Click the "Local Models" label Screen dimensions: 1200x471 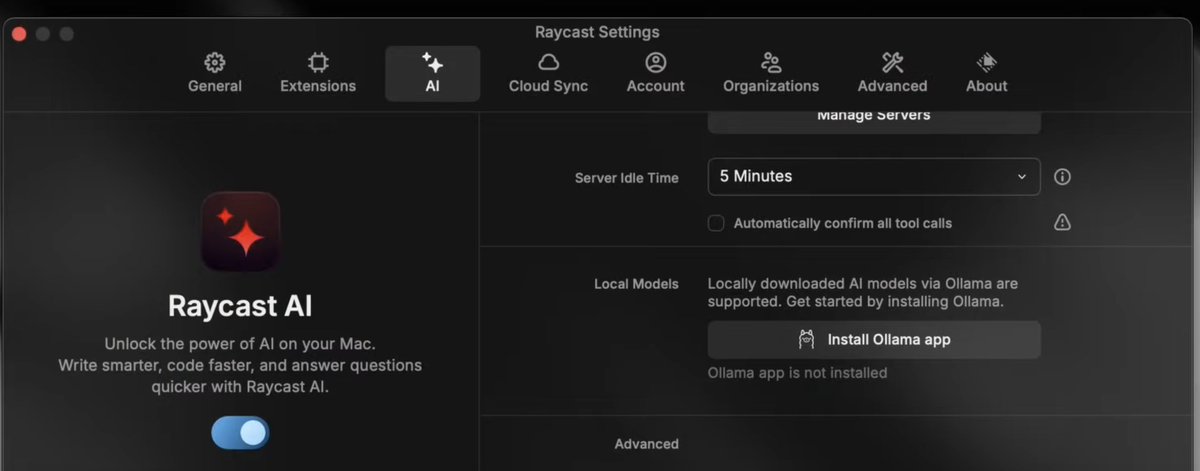tap(636, 284)
